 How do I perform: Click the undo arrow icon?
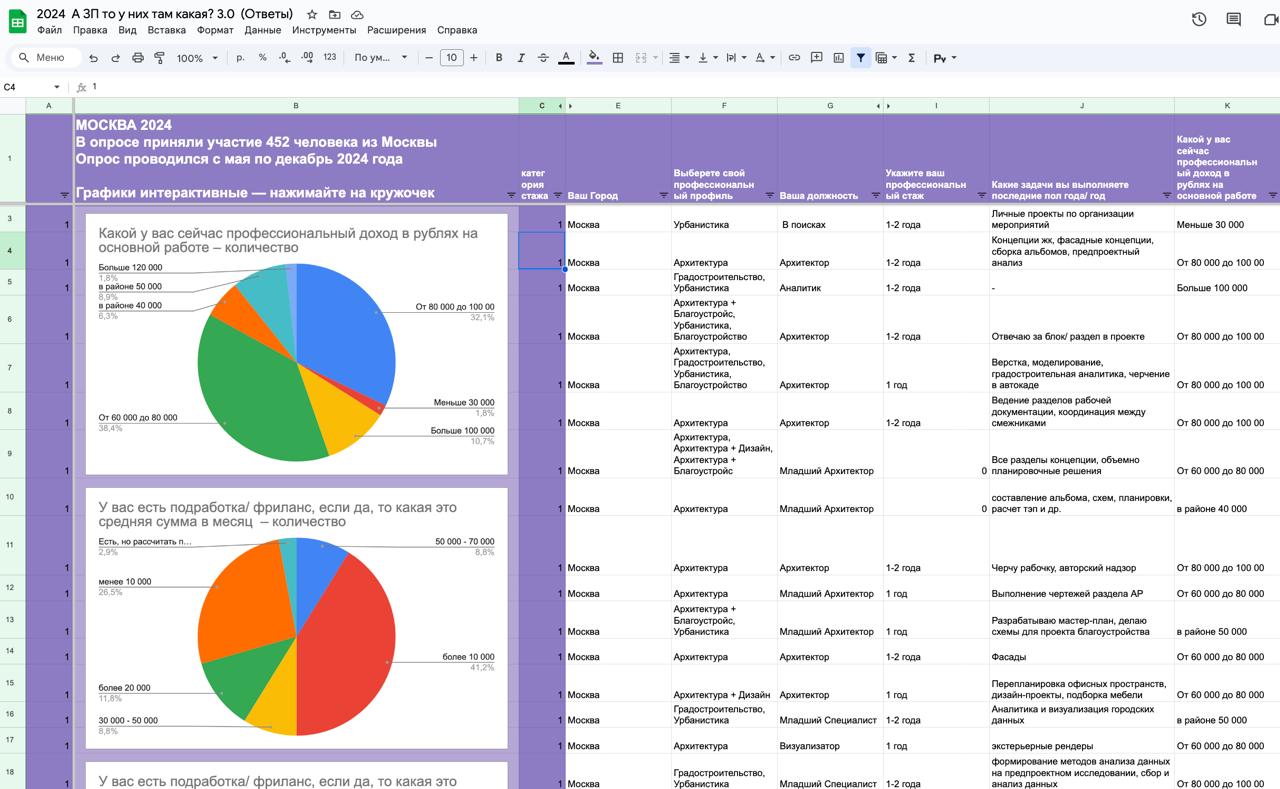click(x=94, y=58)
